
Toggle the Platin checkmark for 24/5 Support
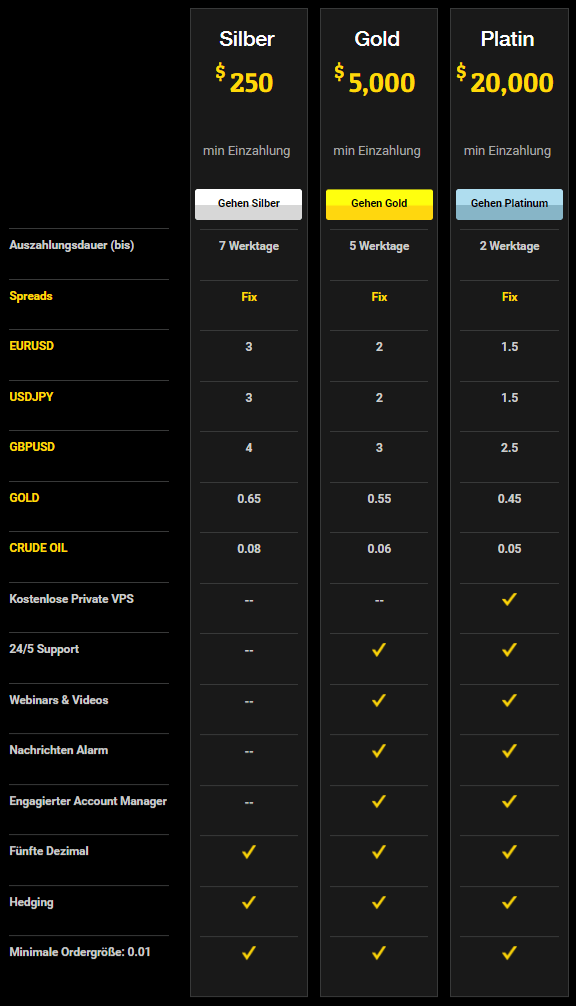(509, 649)
